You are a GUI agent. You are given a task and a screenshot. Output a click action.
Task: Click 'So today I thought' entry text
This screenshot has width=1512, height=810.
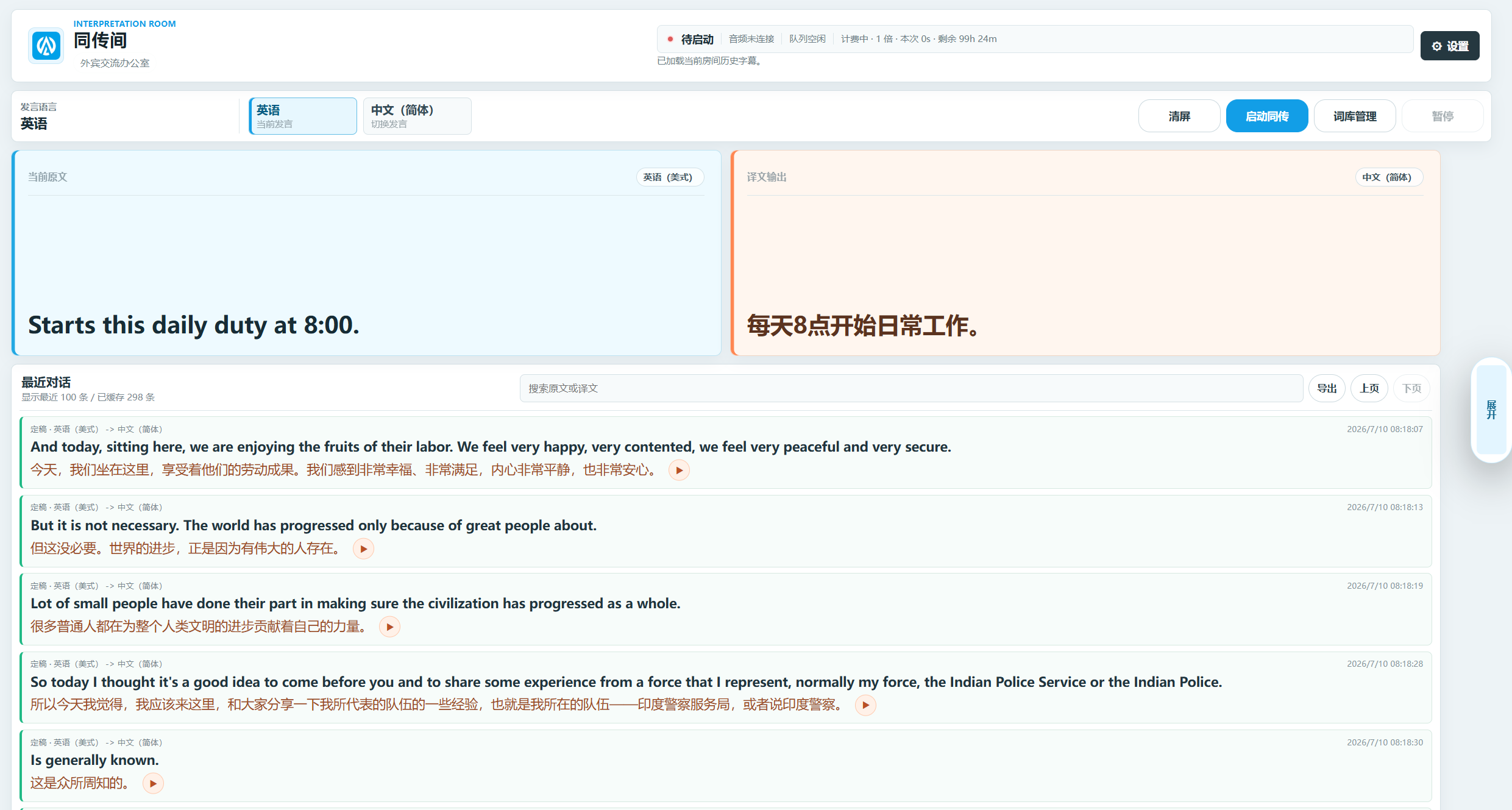(x=626, y=682)
